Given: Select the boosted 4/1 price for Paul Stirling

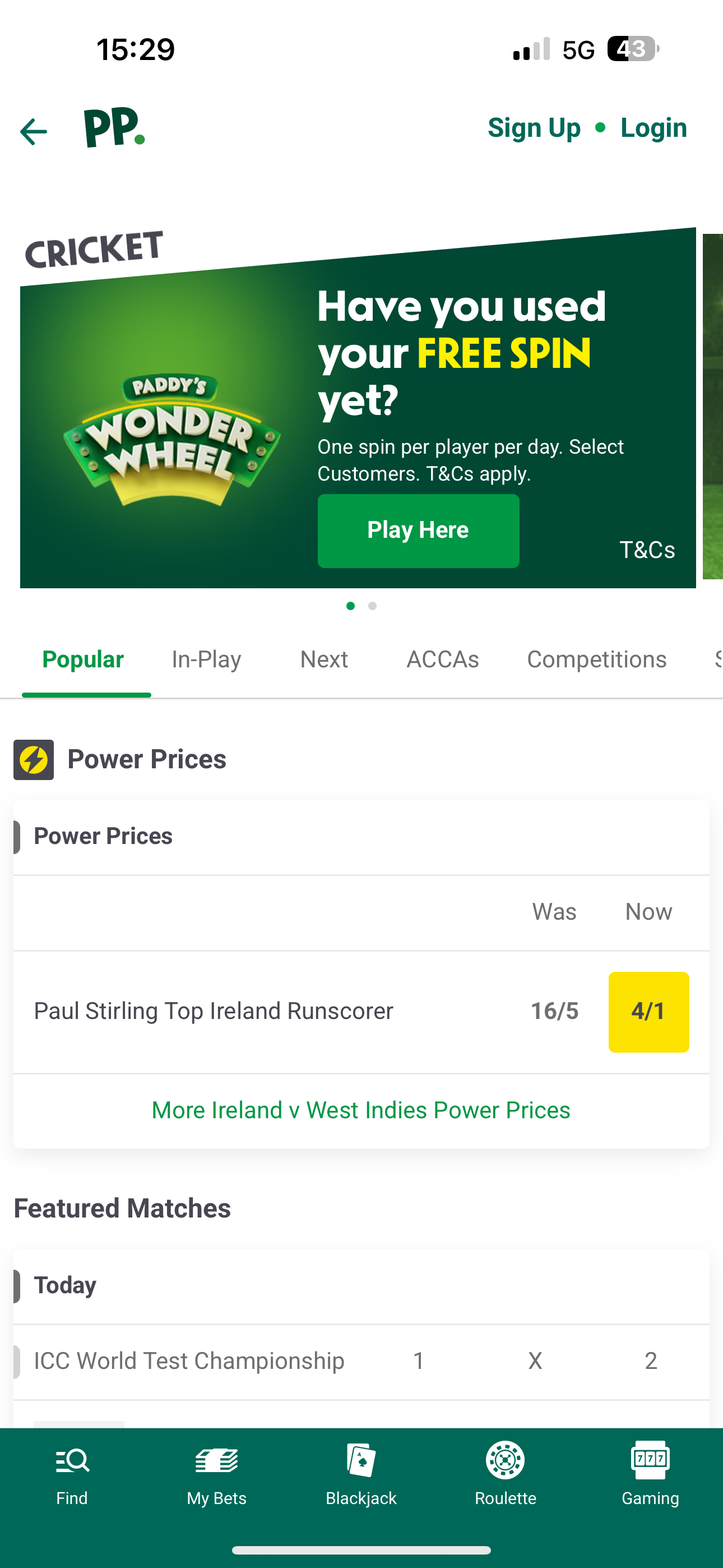Looking at the screenshot, I should 649,1011.
